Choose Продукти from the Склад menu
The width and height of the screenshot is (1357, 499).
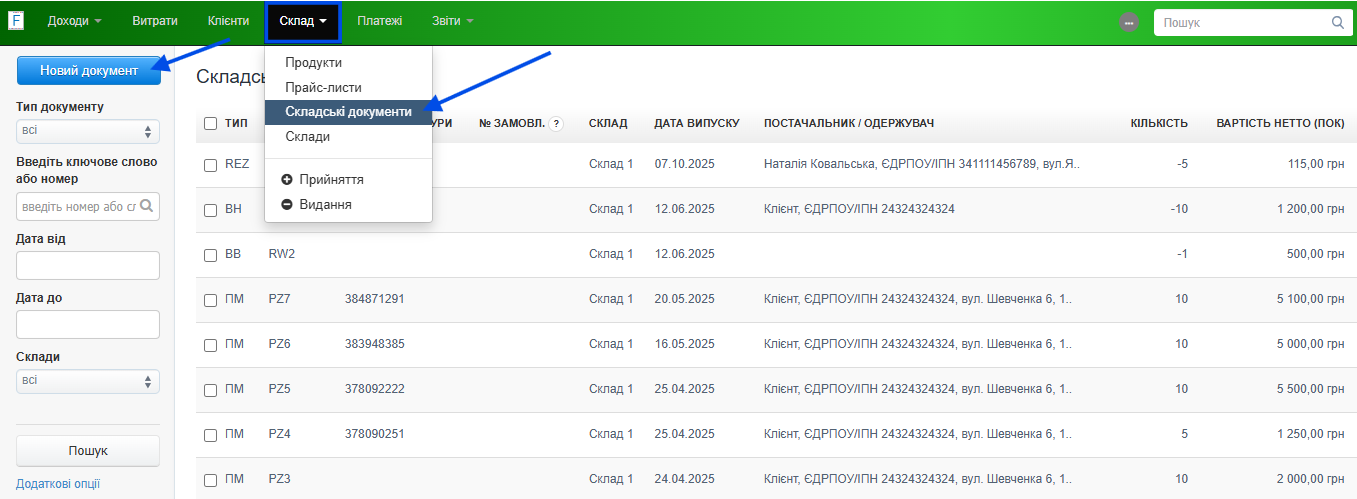tap(313, 63)
